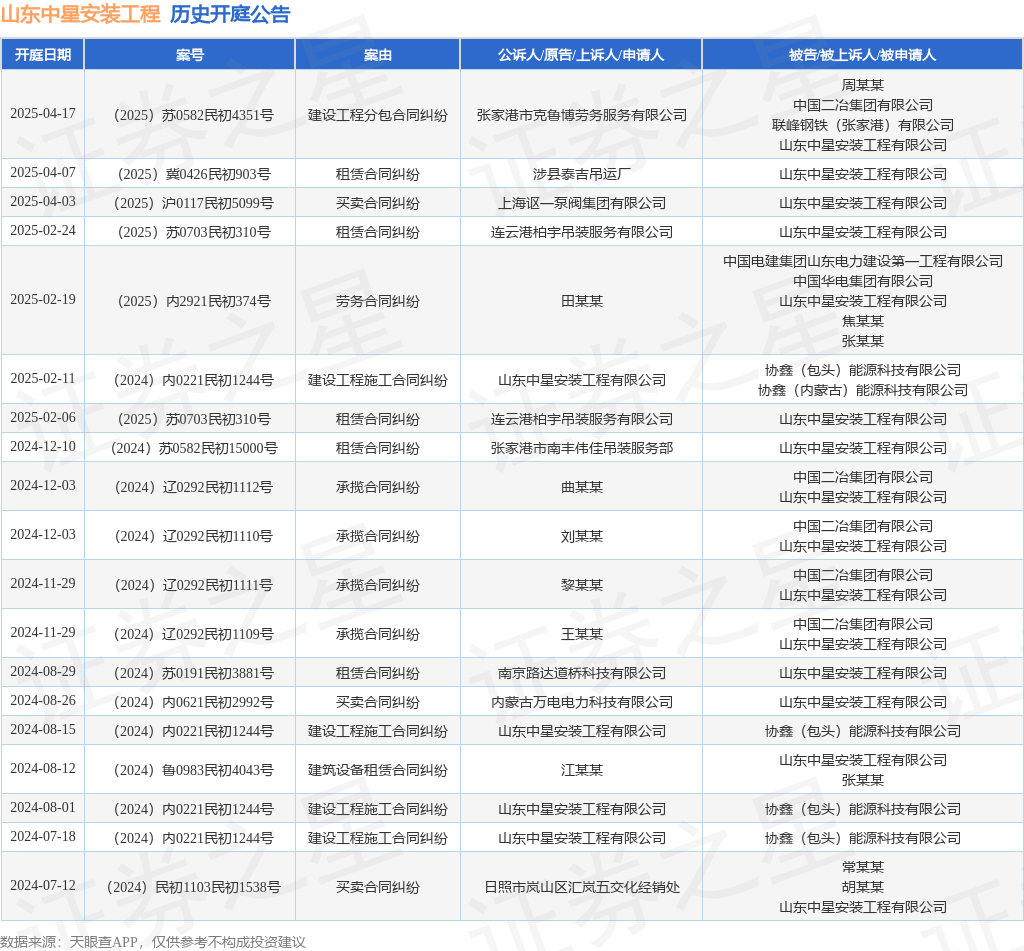
Task: Click plaintiff 江某某
Action: [x=582, y=770]
